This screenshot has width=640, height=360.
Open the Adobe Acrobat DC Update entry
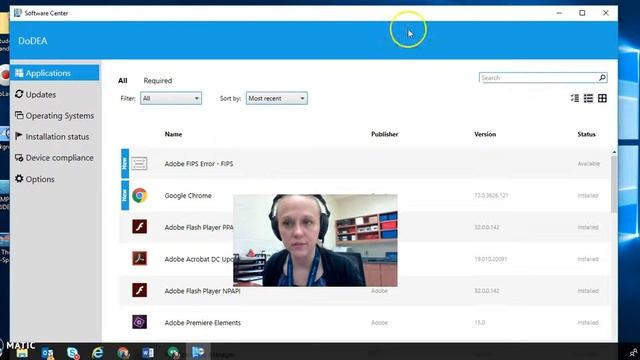199,259
